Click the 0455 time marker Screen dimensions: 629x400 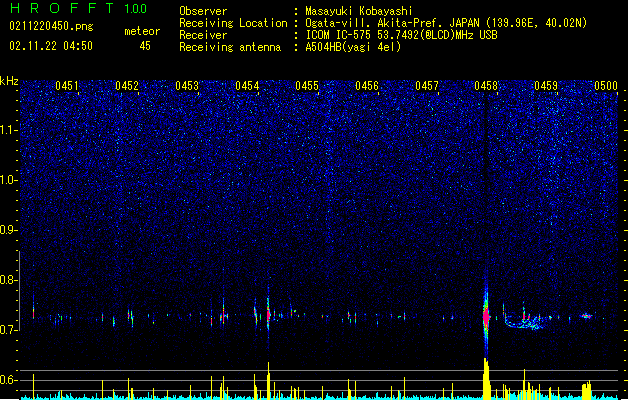coord(307,85)
